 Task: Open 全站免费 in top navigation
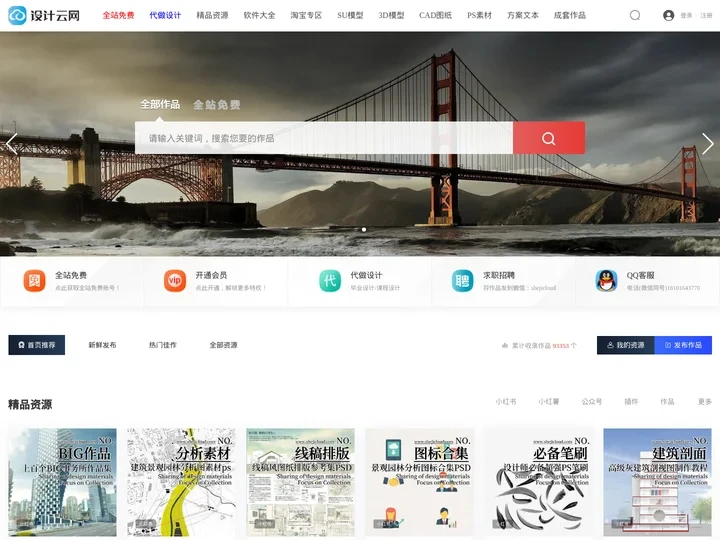coord(118,16)
